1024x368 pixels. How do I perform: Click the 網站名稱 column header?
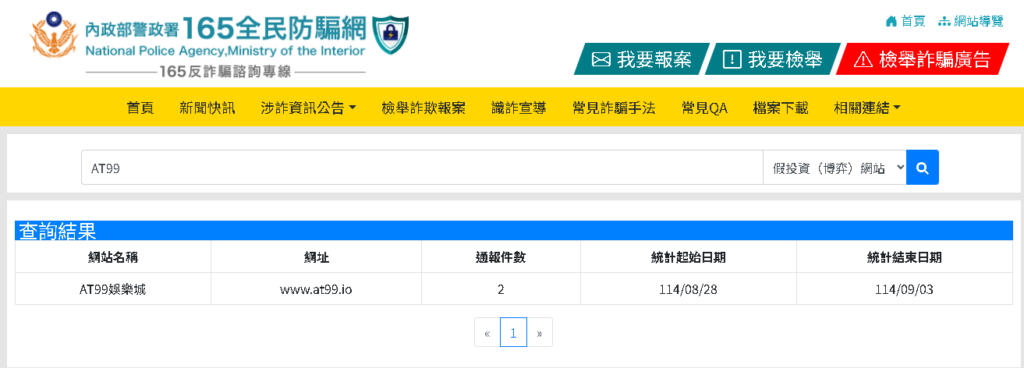pyautogui.click(x=113, y=257)
